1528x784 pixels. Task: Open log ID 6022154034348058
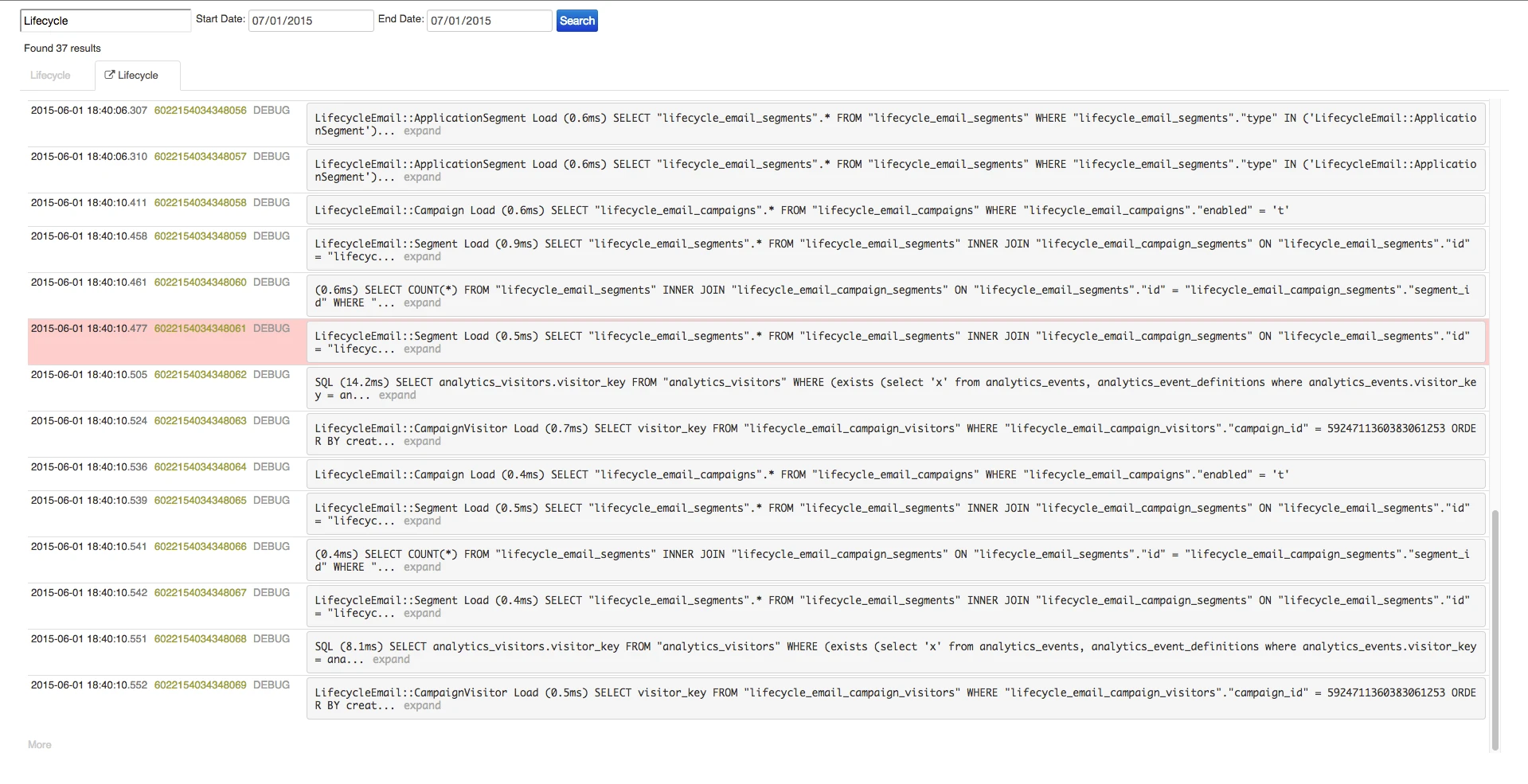coord(200,203)
